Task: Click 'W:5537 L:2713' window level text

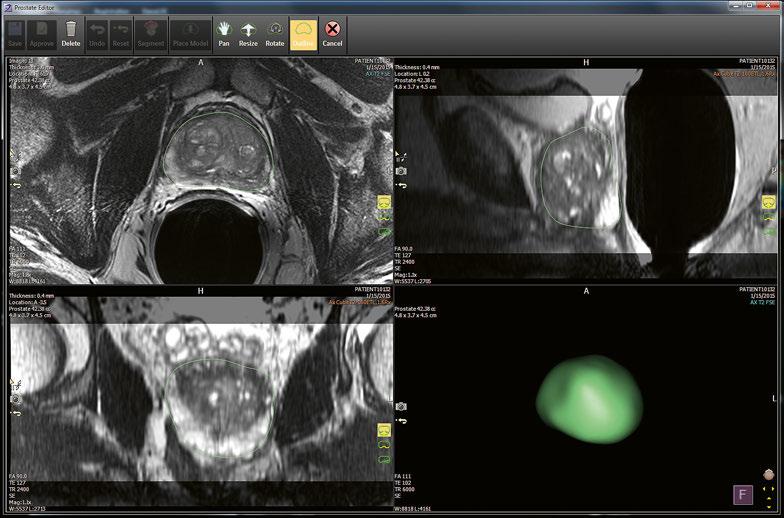Action: tap(27, 508)
